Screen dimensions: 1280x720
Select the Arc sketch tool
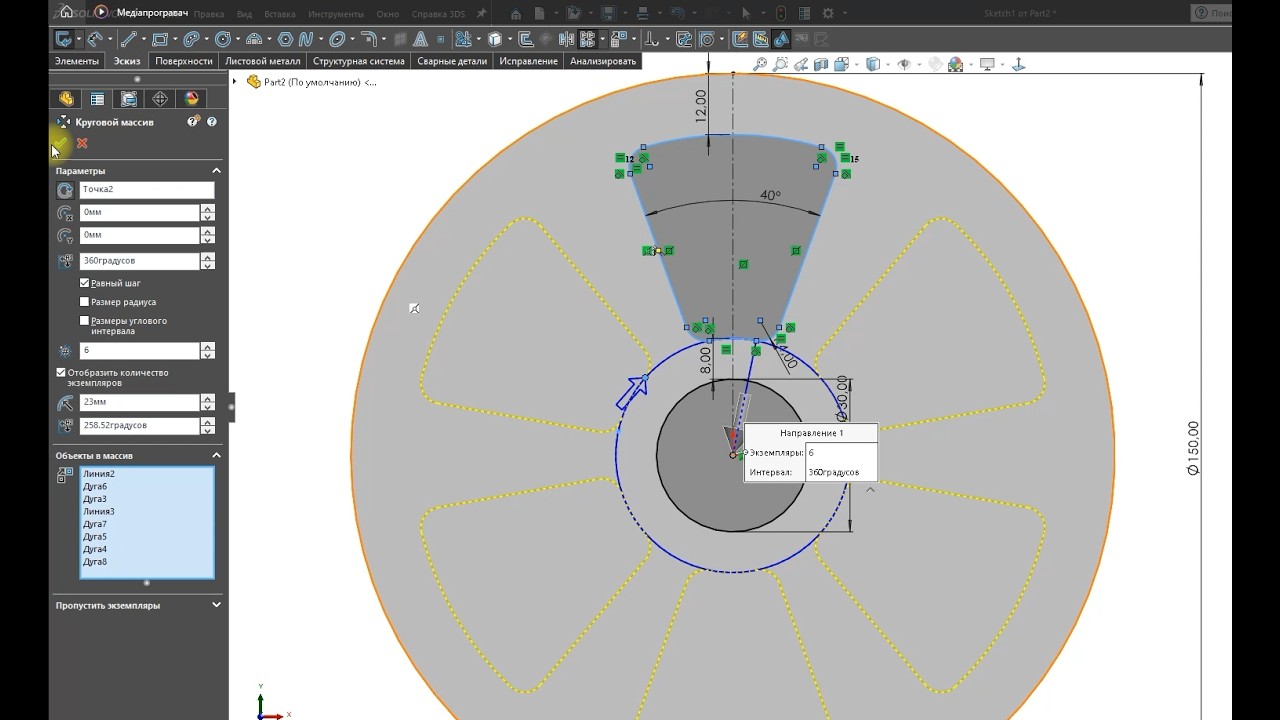pyautogui.click(x=253, y=39)
